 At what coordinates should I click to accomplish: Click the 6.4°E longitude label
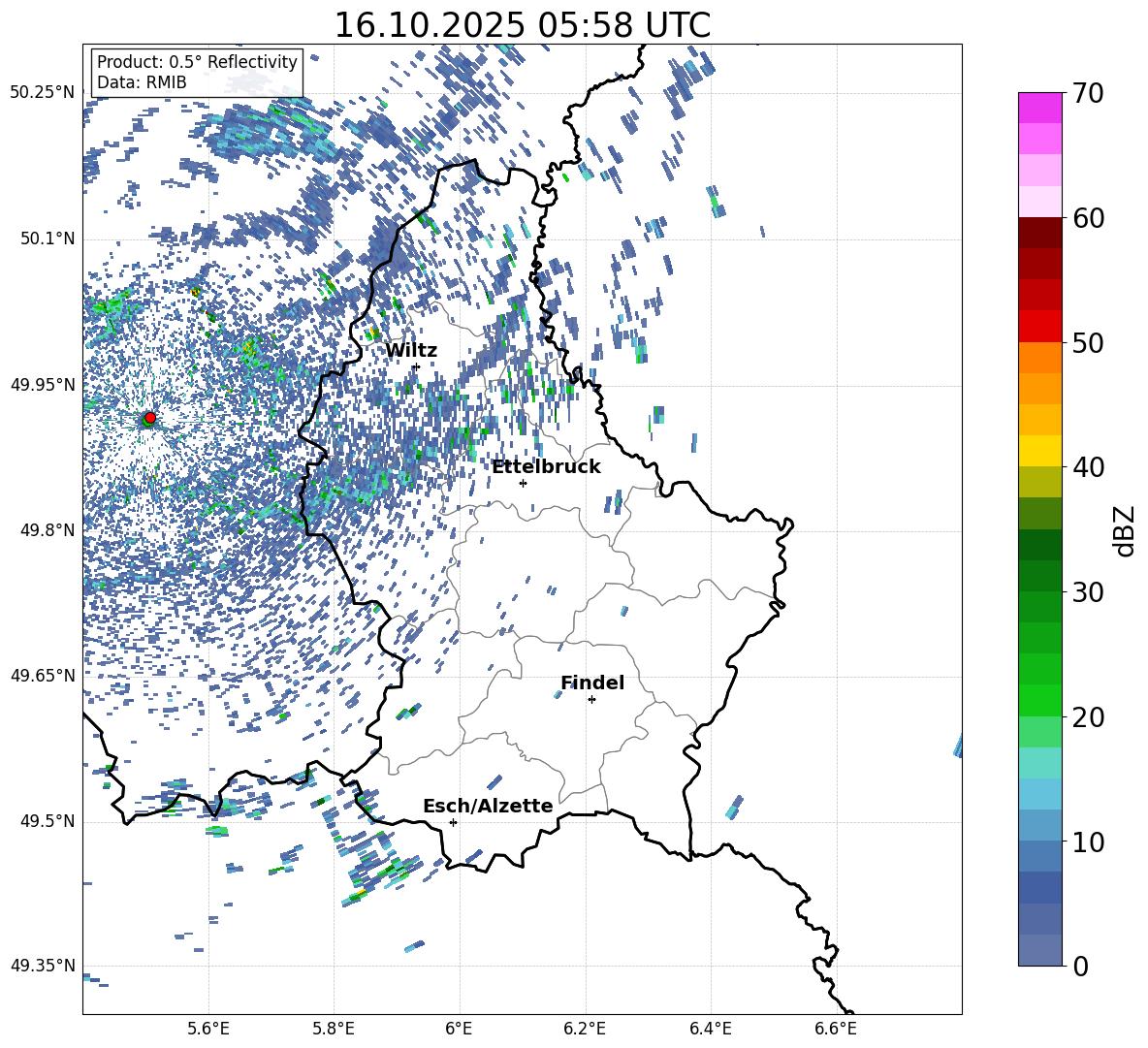click(711, 1029)
